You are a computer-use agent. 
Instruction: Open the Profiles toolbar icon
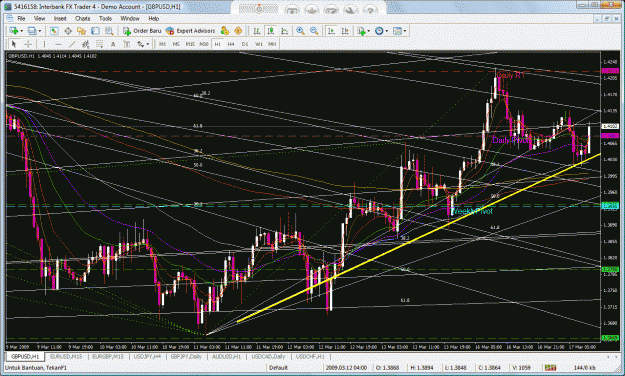[x=31, y=31]
